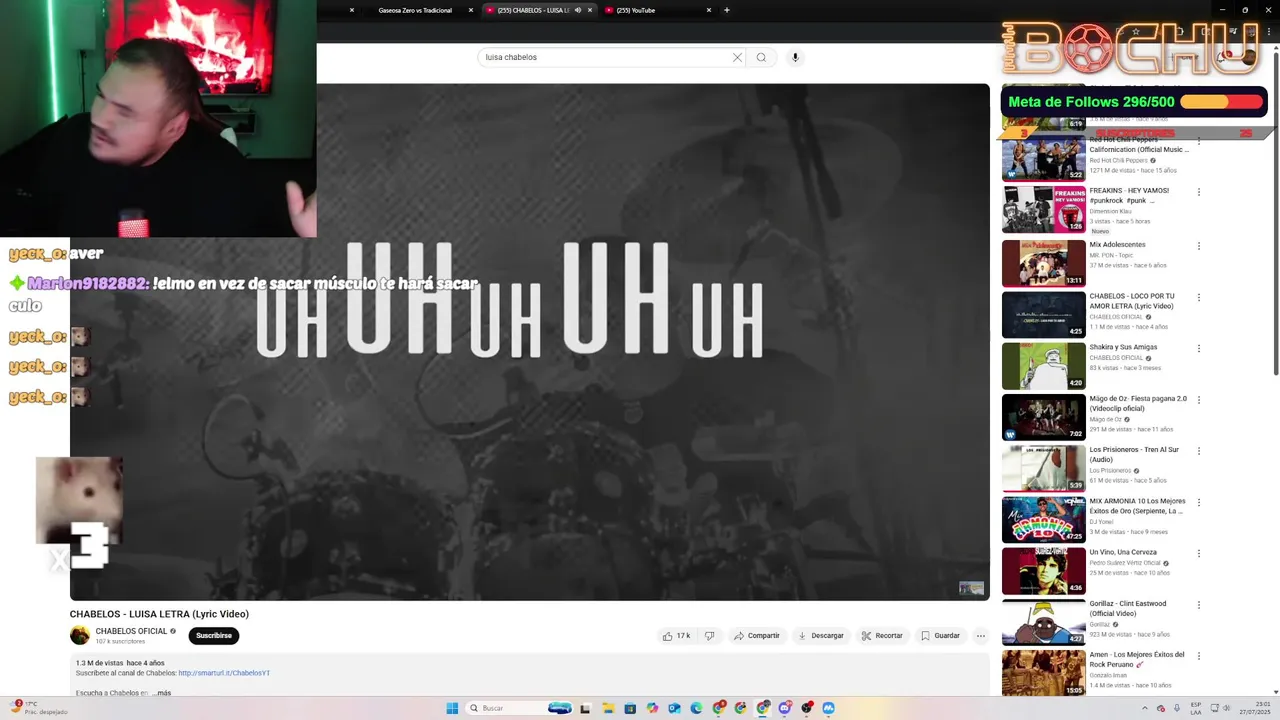The width and height of the screenshot is (1280, 720).
Task: Switch to the 'Gaseosa Zero vs Tradicional' tab
Action: [x=415, y=10]
